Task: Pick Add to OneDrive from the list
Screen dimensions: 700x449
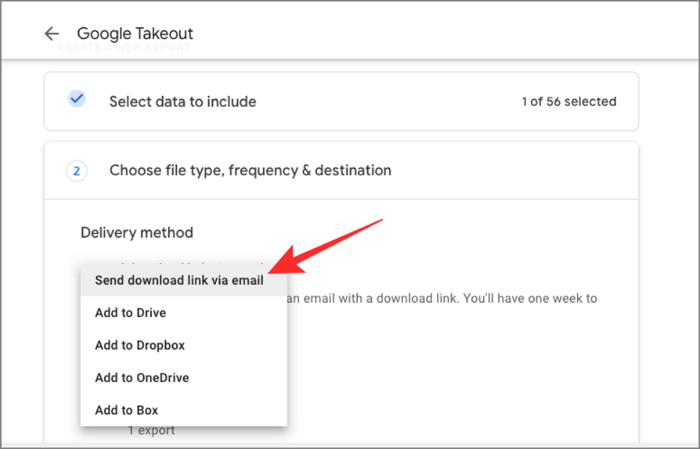Action: (x=183, y=378)
